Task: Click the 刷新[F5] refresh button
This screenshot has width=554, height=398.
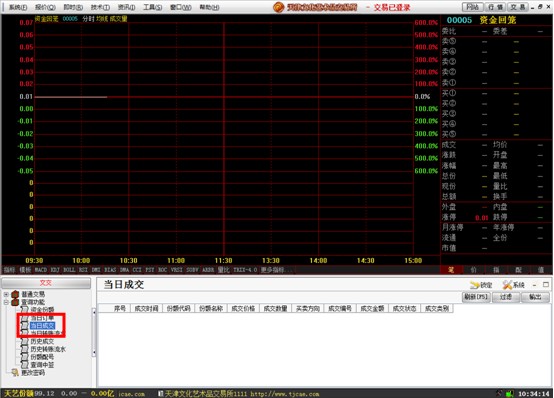Action: tap(476, 297)
